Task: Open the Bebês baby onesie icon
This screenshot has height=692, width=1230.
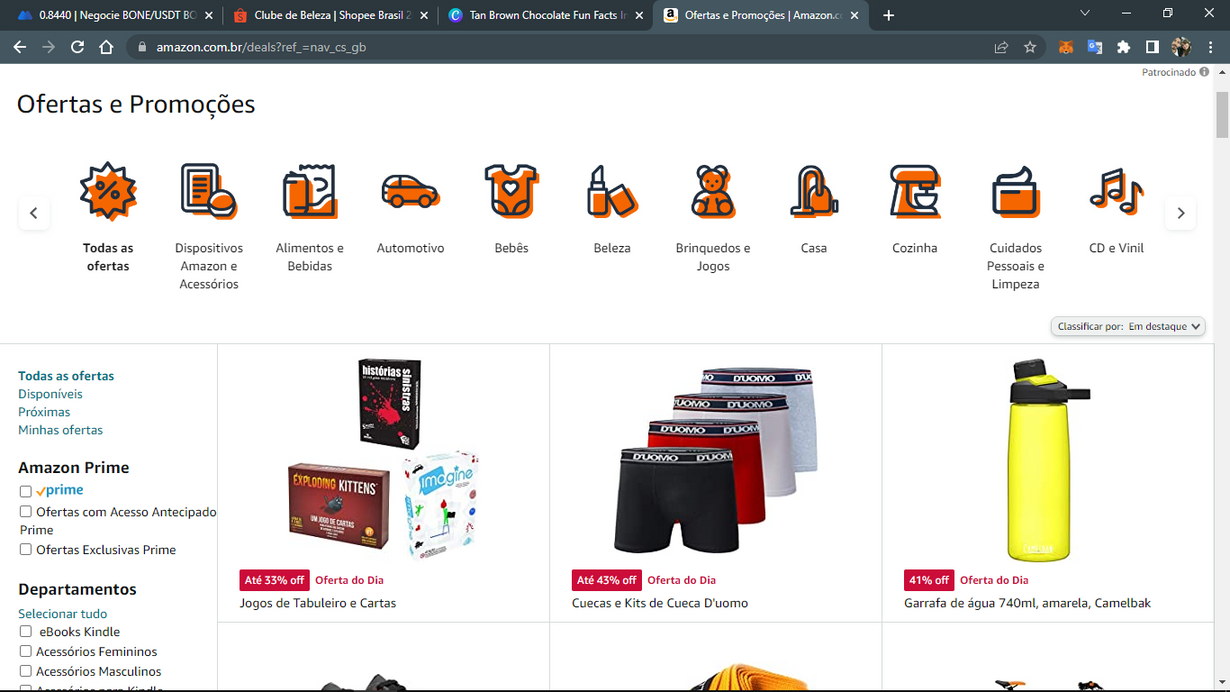Action: pyautogui.click(x=511, y=191)
